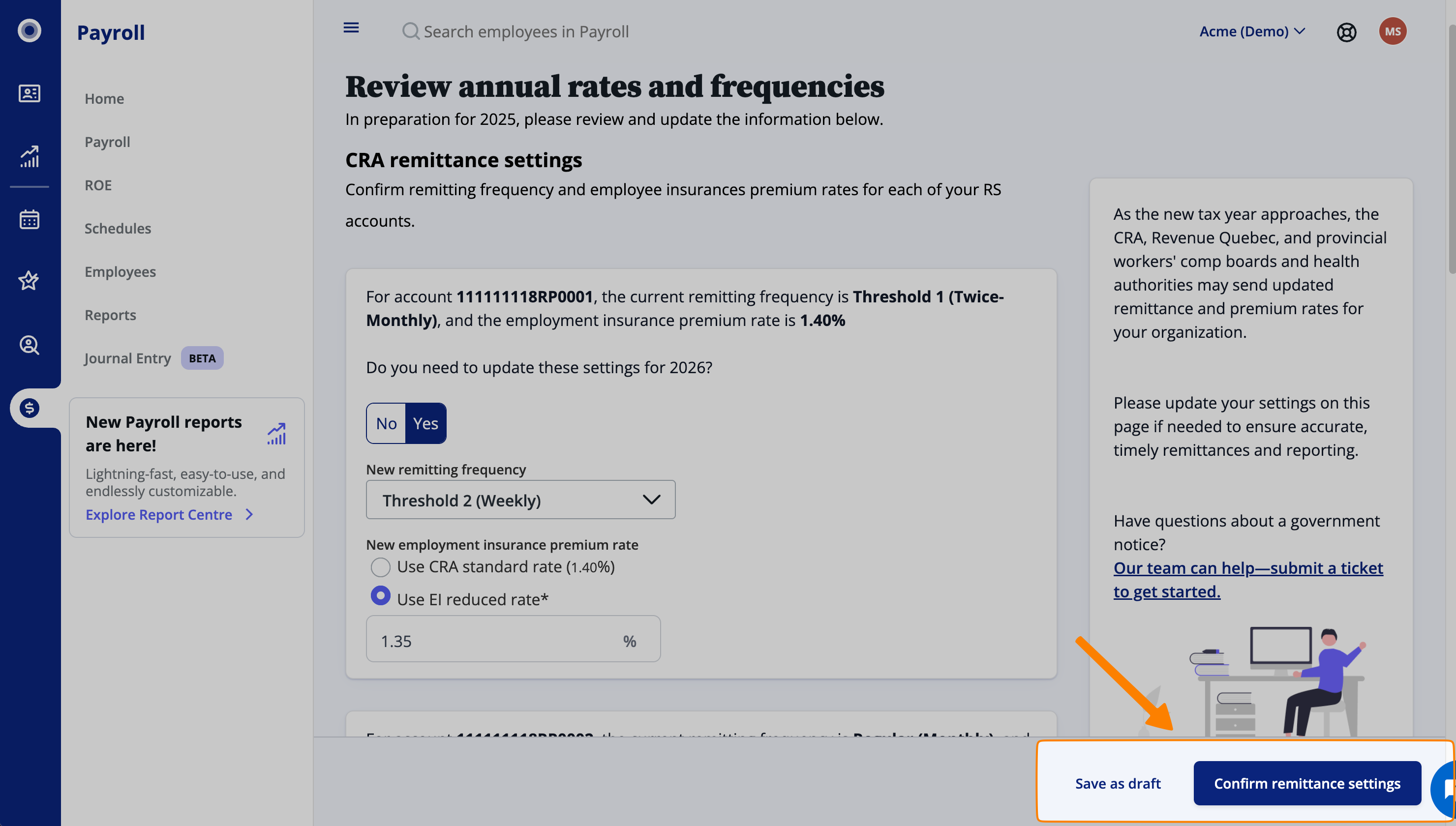Select the payroll dollar icon in sidebar
The height and width of the screenshot is (826, 1456).
(x=30, y=408)
